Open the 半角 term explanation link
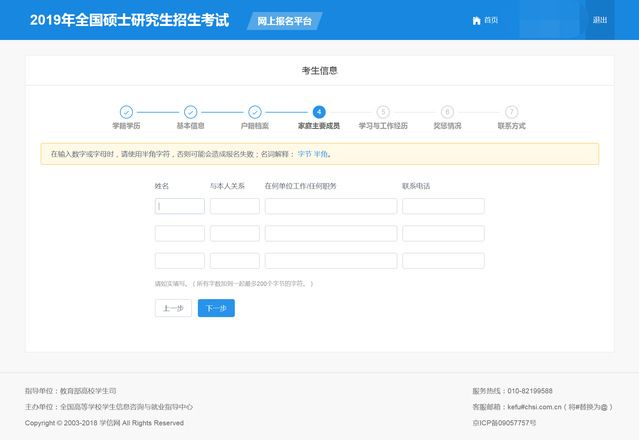This screenshot has height=440, width=639. [321, 154]
